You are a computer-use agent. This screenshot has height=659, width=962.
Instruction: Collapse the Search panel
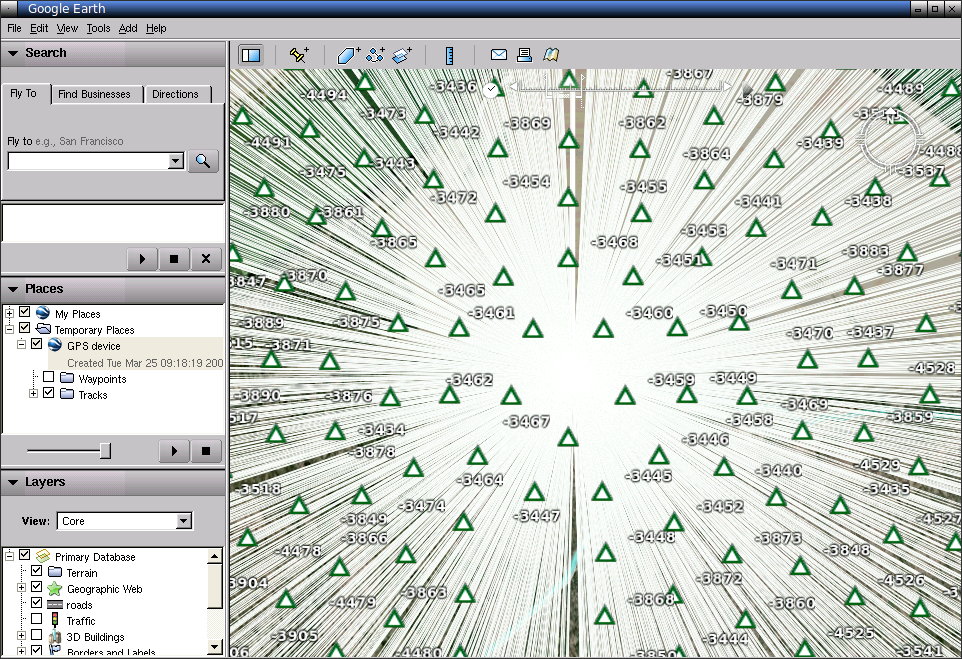point(13,53)
